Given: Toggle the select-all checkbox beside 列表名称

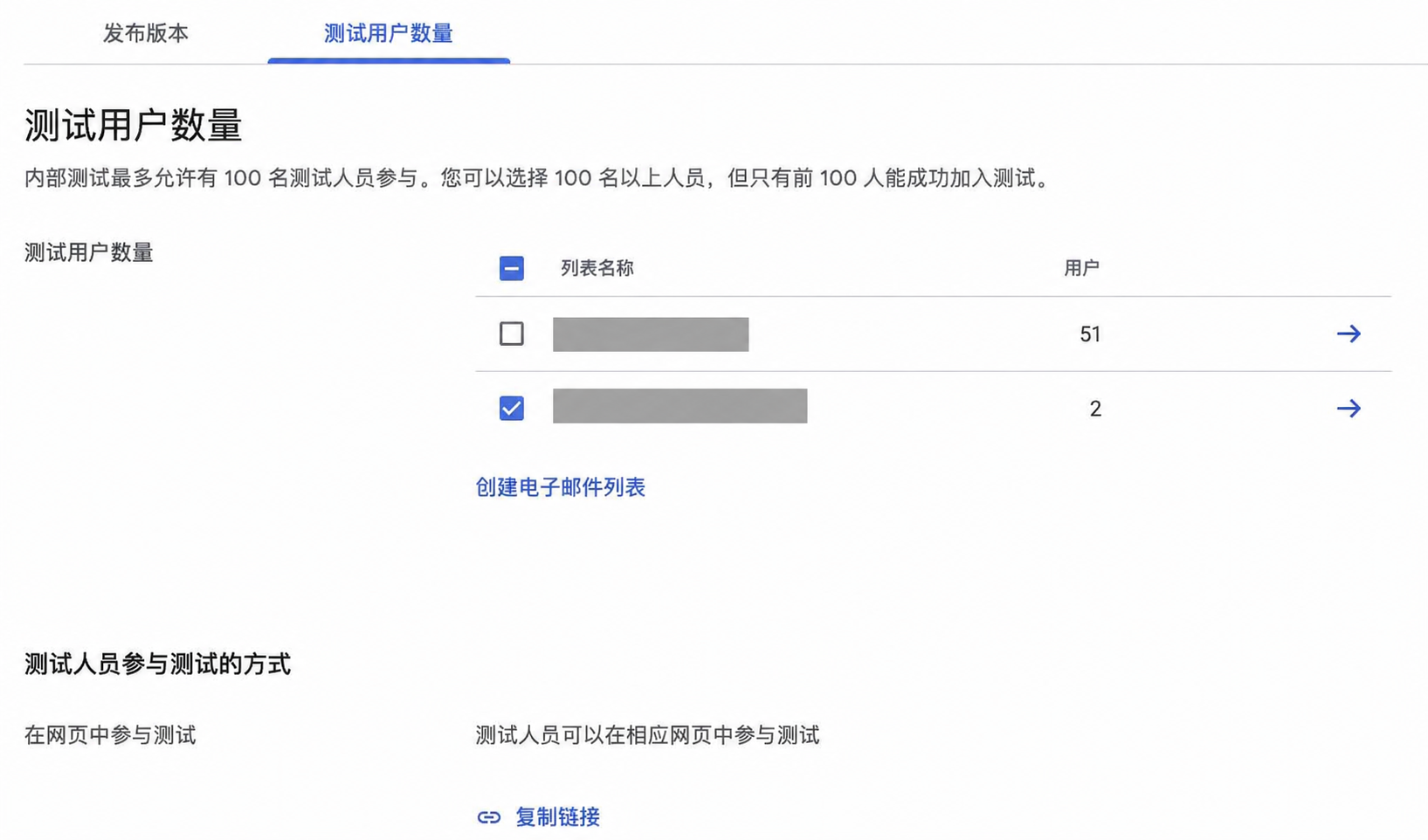Looking at the screenshot, I should (512, 268).
